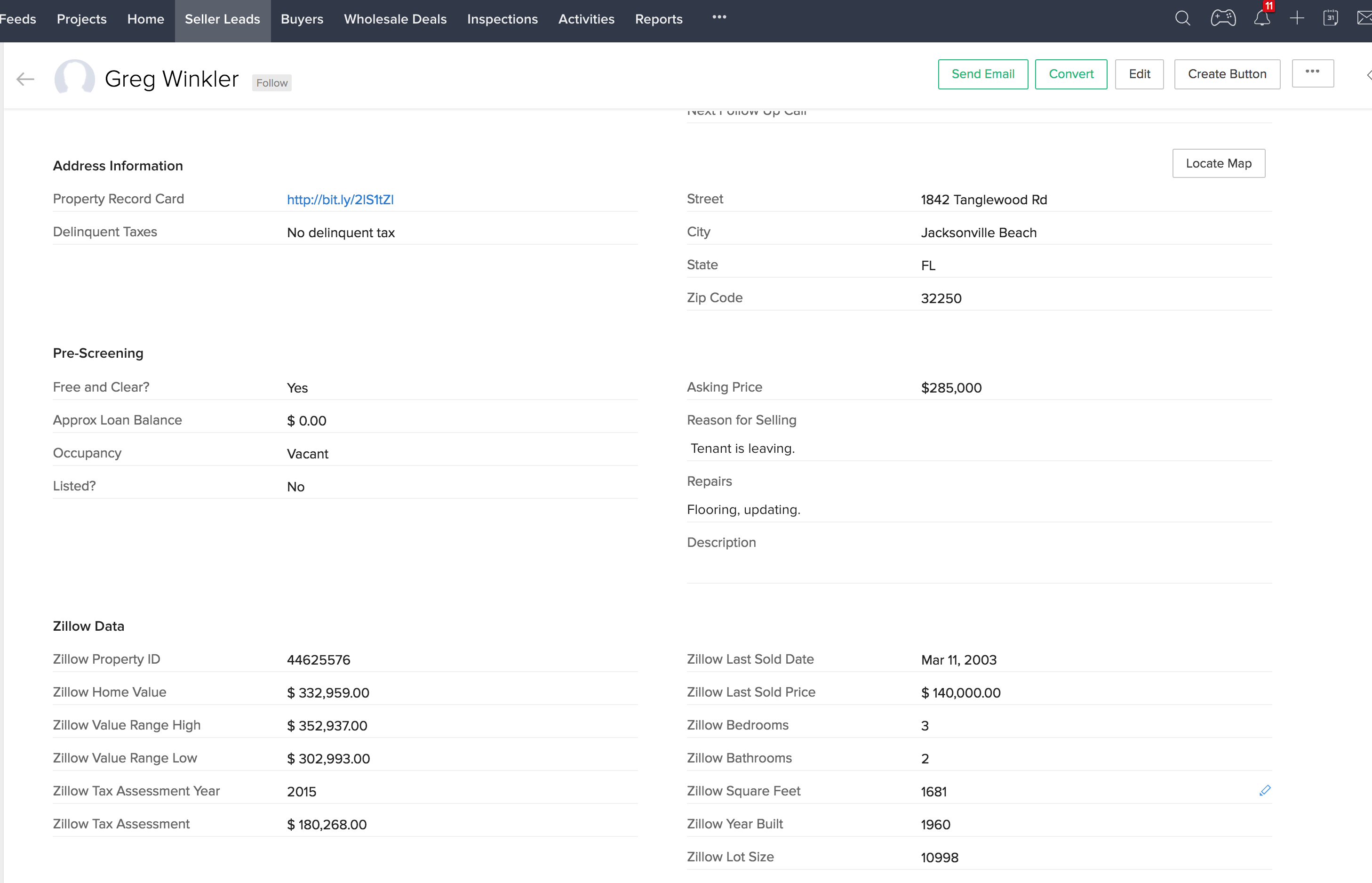The image size is (1372, 883).
Task: Click the Create Button button
Action: click(x=1227, y=74)
